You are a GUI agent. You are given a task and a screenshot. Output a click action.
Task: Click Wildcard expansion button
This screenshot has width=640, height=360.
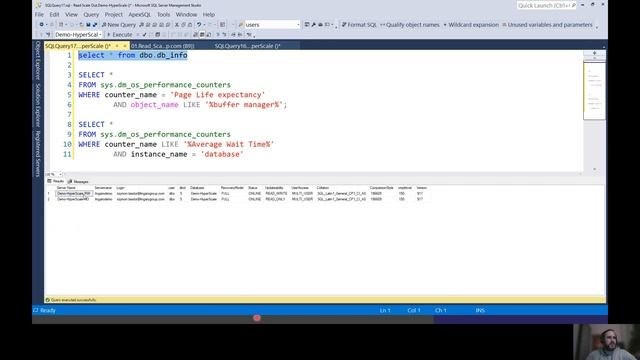471,25
